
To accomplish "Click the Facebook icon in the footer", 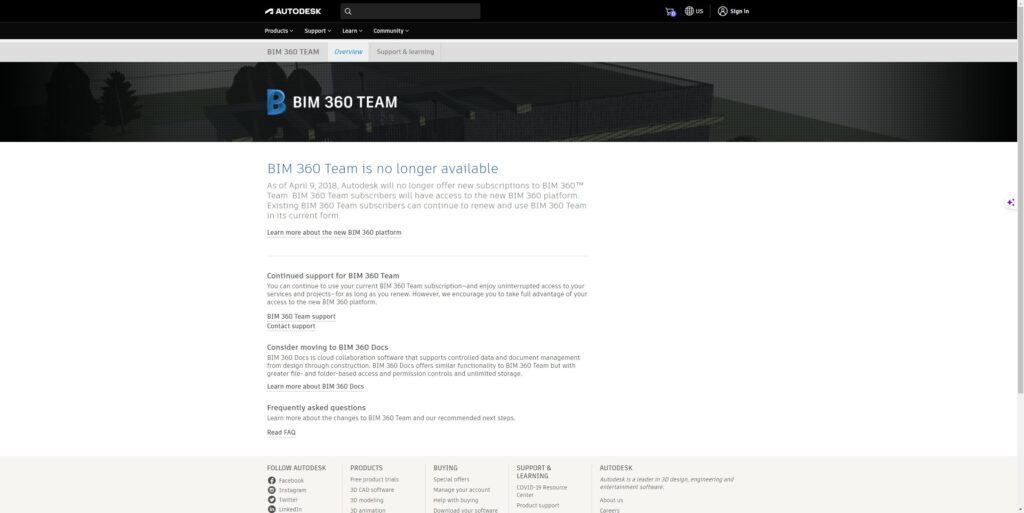I will tap(272, 480).
